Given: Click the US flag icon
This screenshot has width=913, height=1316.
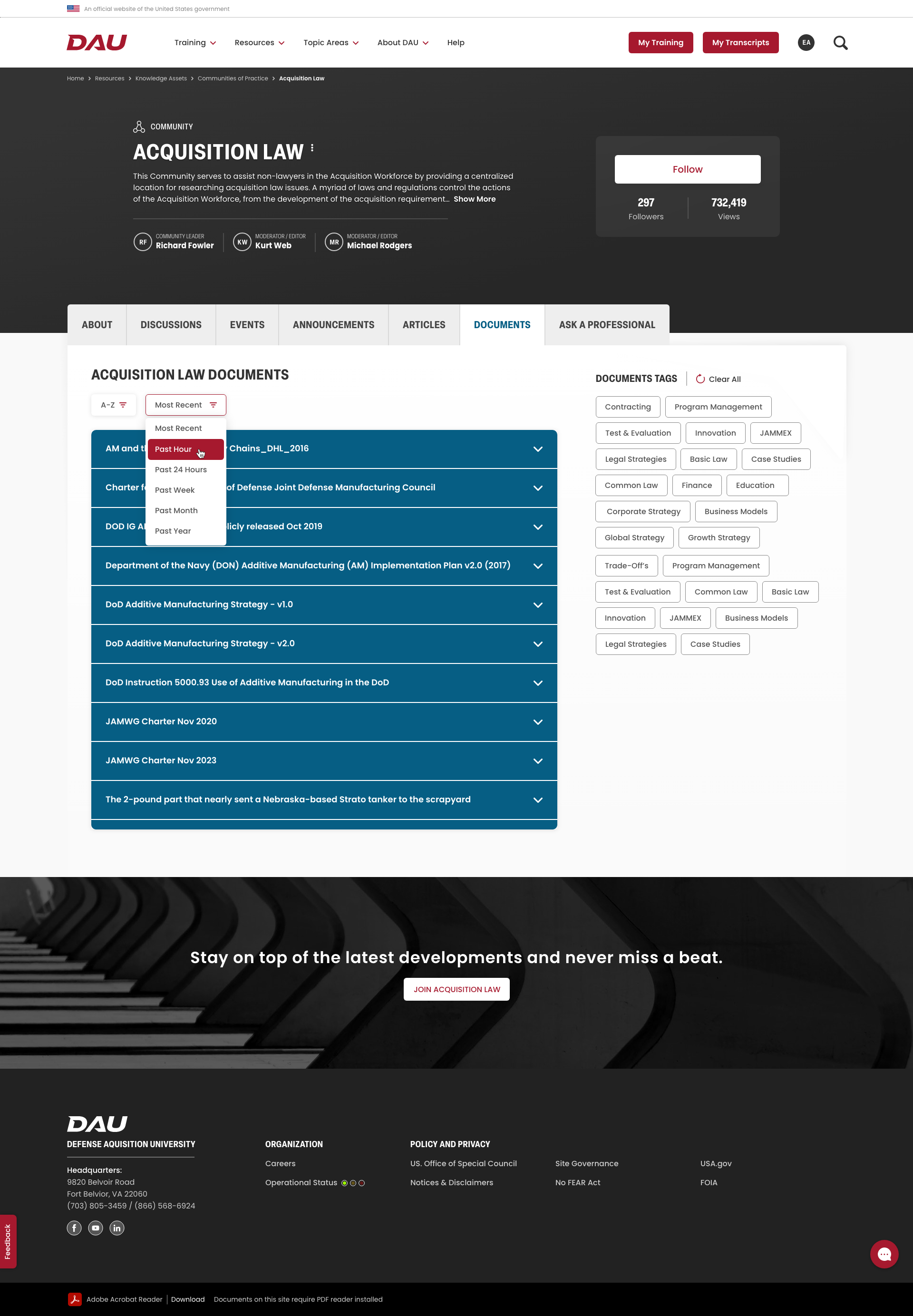Looking at the screenshot, I should pyautogui.click(x=73, y=9).
